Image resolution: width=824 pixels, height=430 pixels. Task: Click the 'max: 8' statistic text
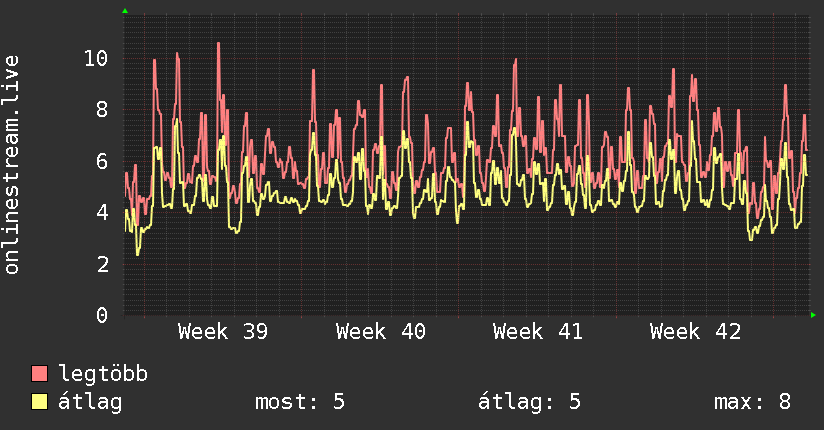753,402
